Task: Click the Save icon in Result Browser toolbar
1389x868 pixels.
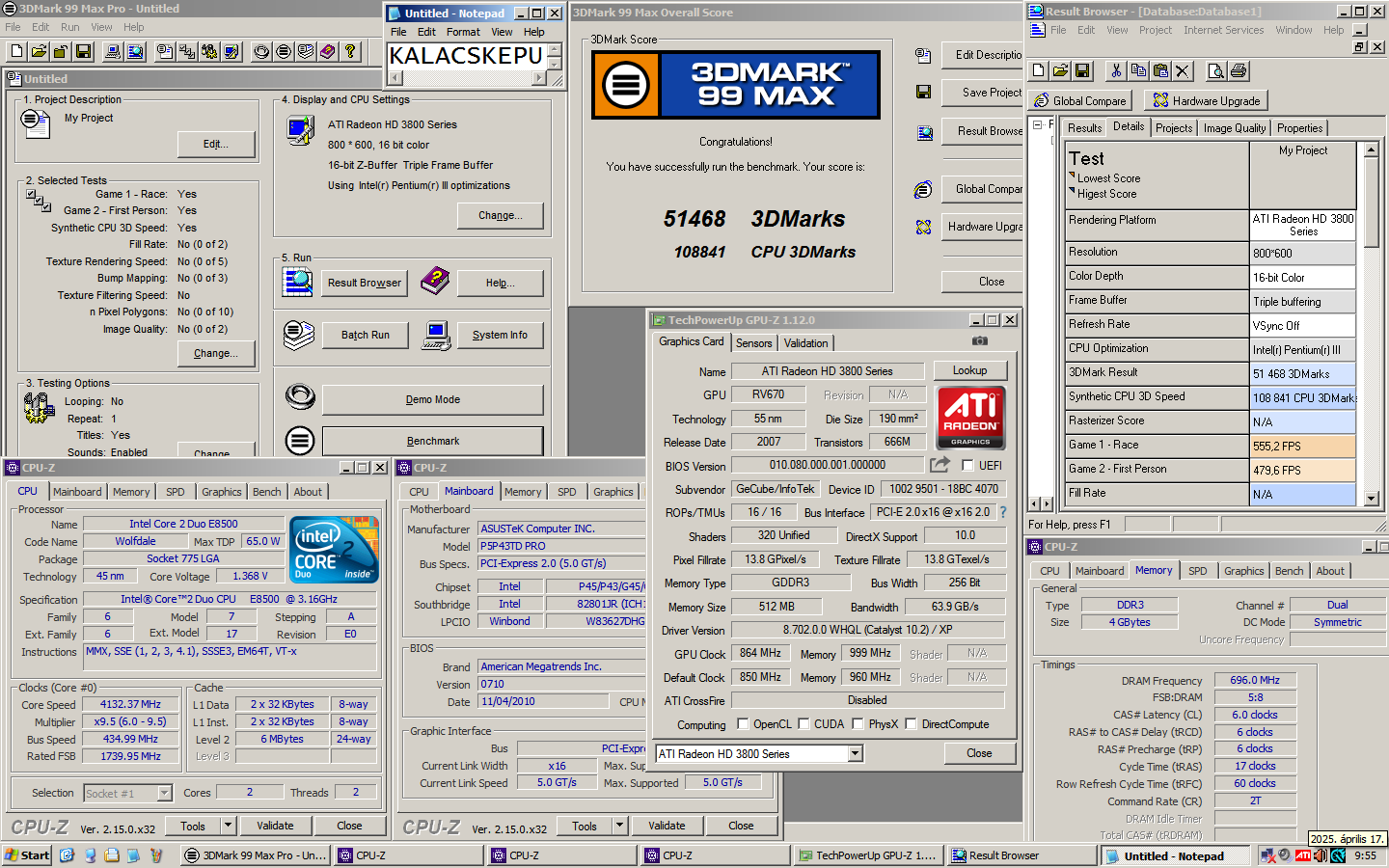Action: point(1082,70)
